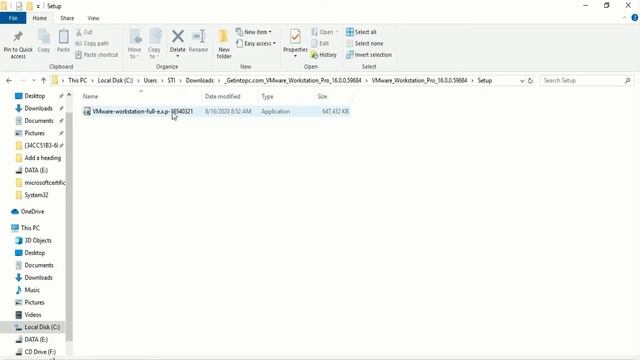This screenshot has width=640, height=360.
Task: Click VMware_Workstation_Pro_16.0.0.59684 breadcrumb segment
Action: tap(419, 81)
